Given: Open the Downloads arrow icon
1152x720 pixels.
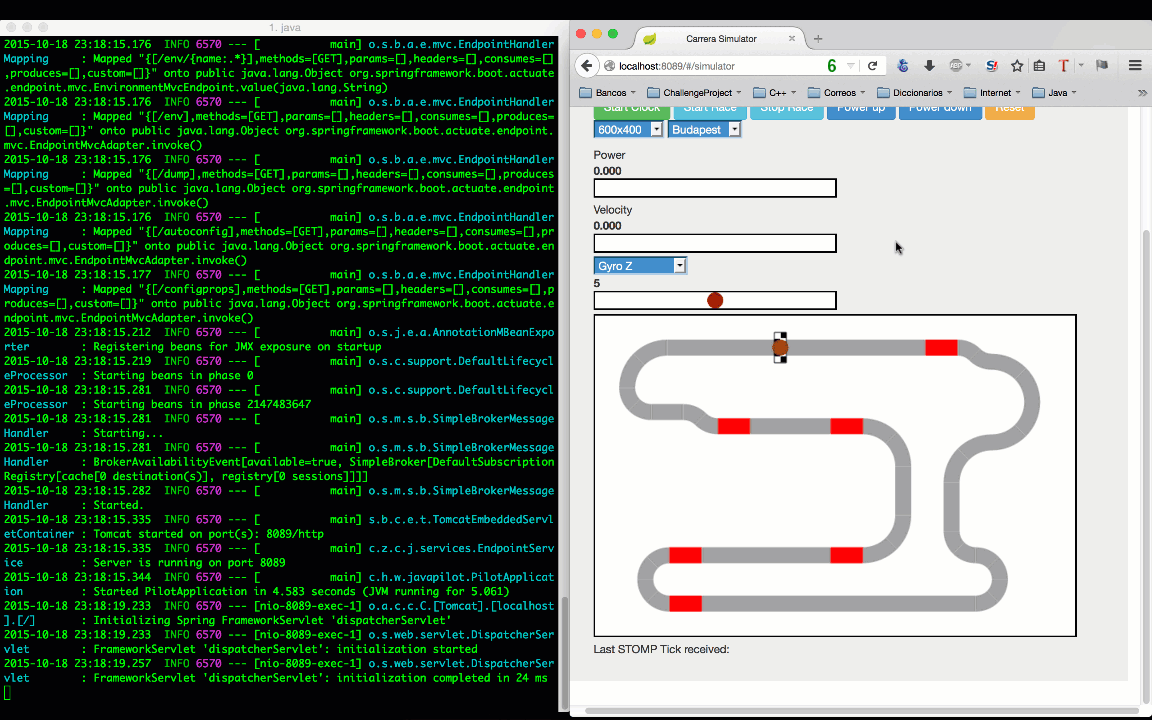Looking at the screenshot, I should point(929,66).
